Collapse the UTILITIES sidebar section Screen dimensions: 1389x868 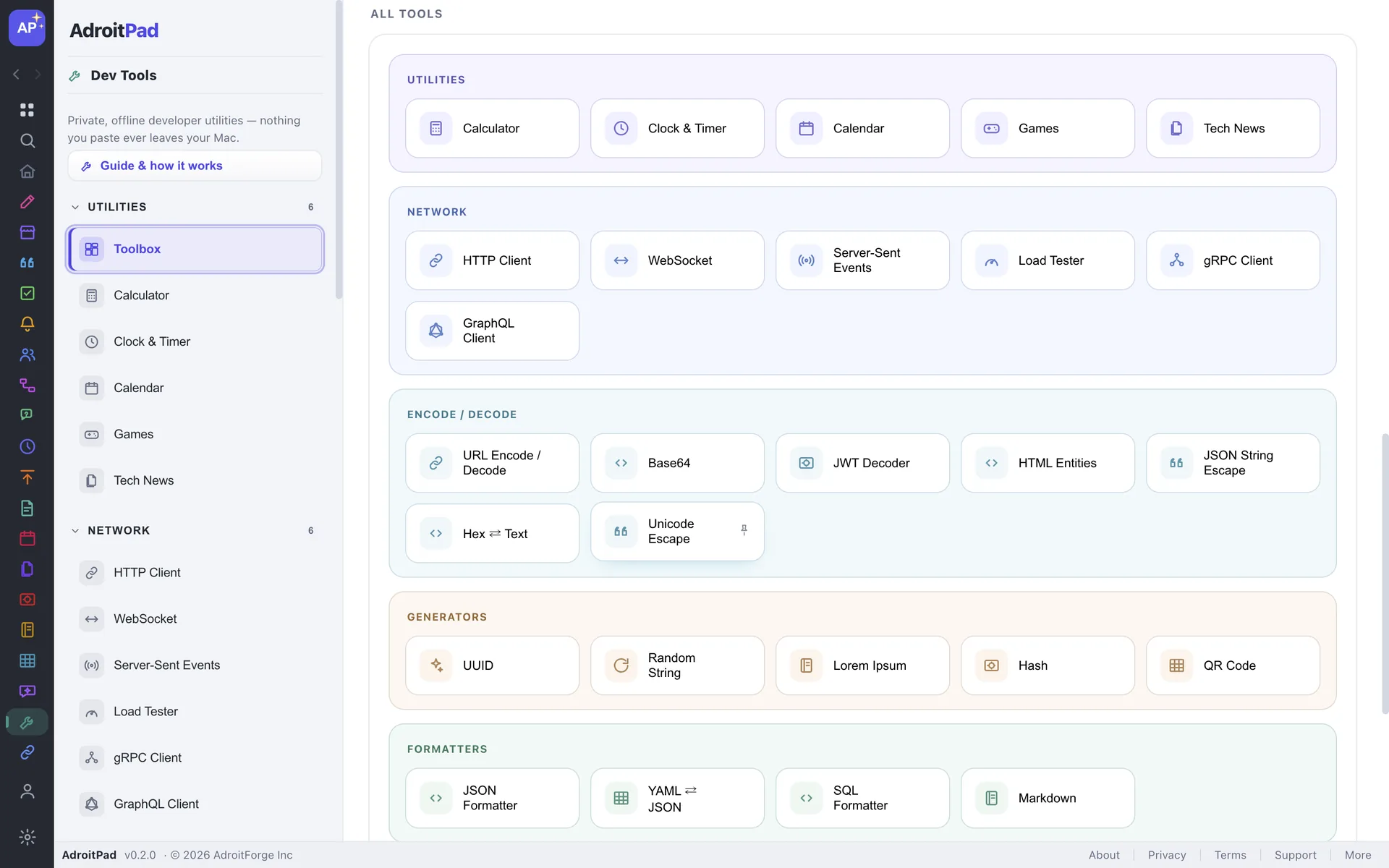pos(75,207)
